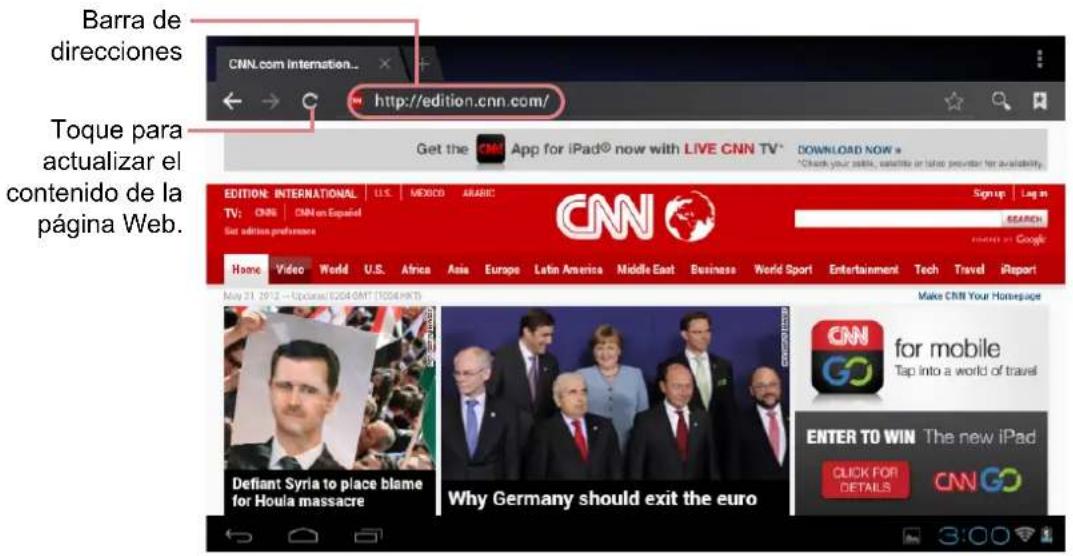The height and width of the screenshot is (556, 1073).
Task: Open the iReport section
Action: tap(1018, 270)
